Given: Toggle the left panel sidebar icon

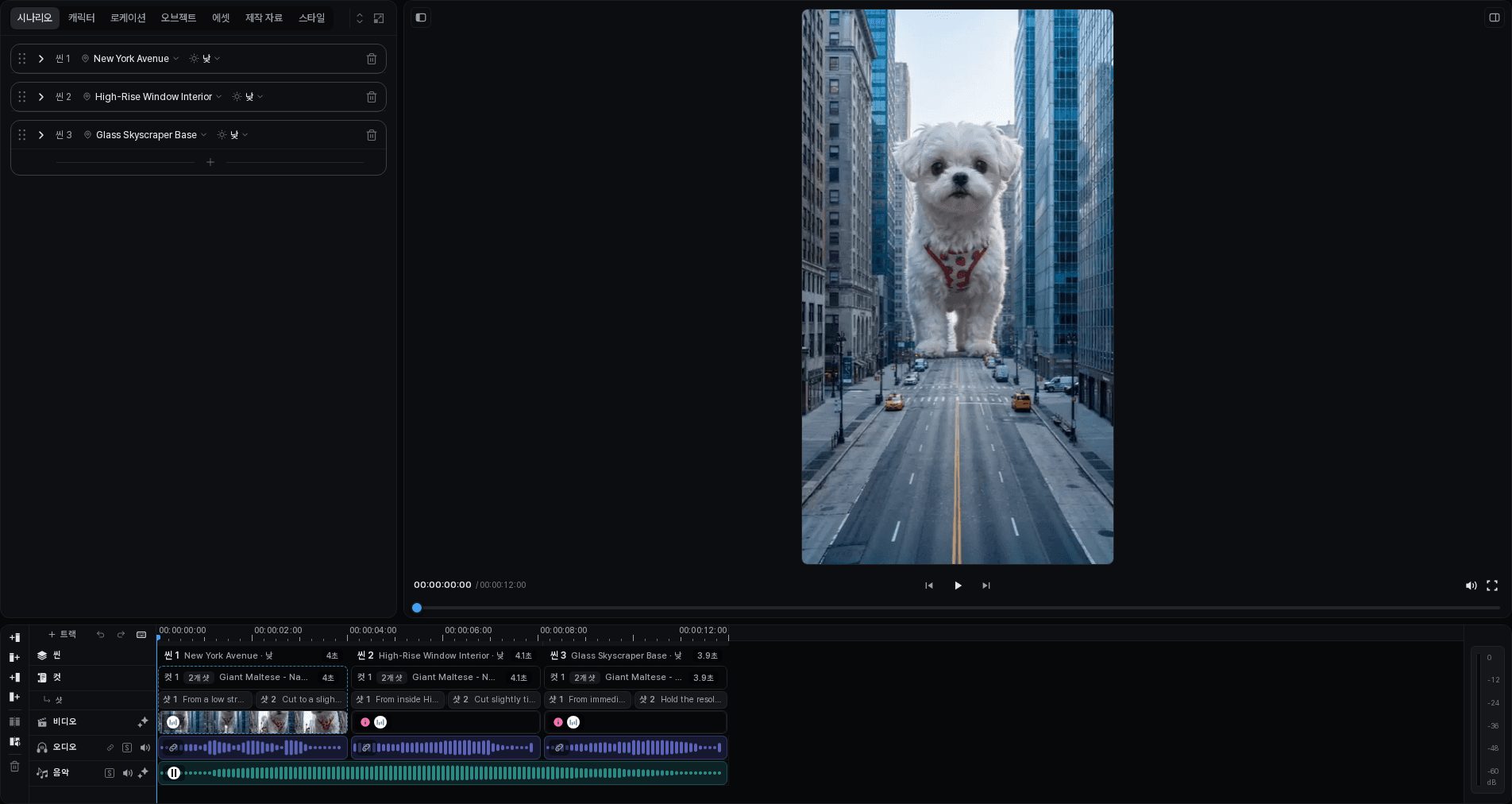Looking at the screenshot, I should pyautogui.click(x=421, y=17).
